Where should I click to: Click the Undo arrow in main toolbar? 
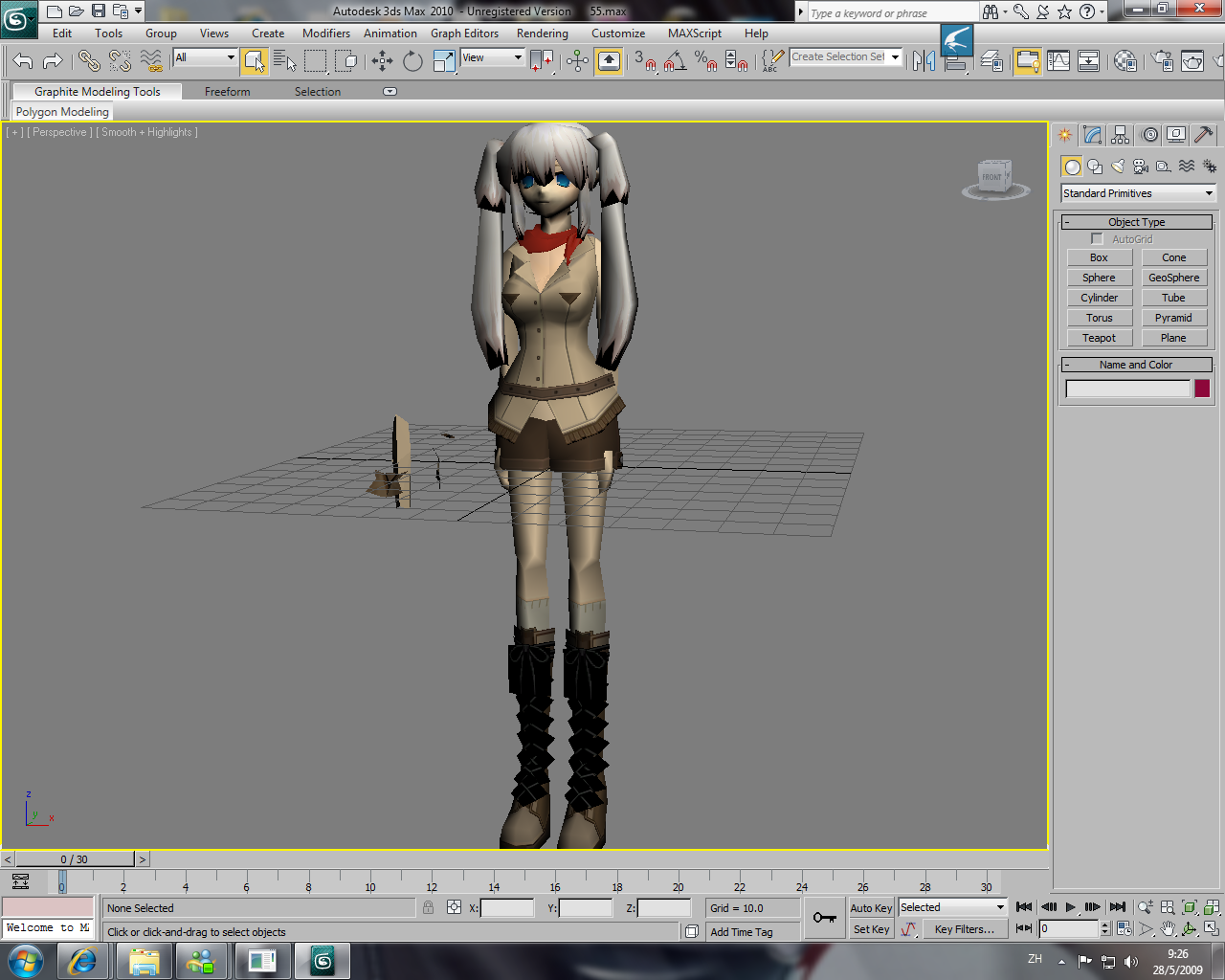(x=22, y=61)
